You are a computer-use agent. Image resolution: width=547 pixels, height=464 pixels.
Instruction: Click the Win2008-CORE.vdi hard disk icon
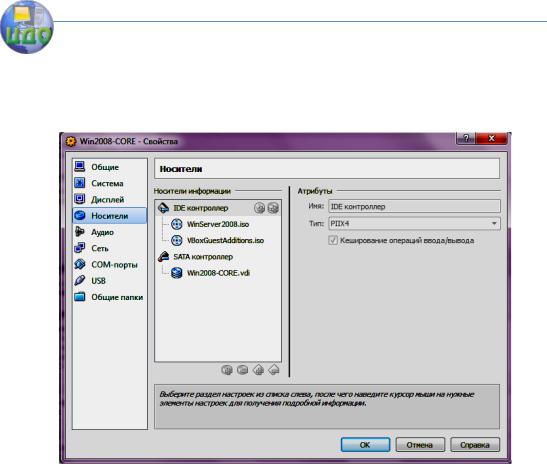[177, 273]
